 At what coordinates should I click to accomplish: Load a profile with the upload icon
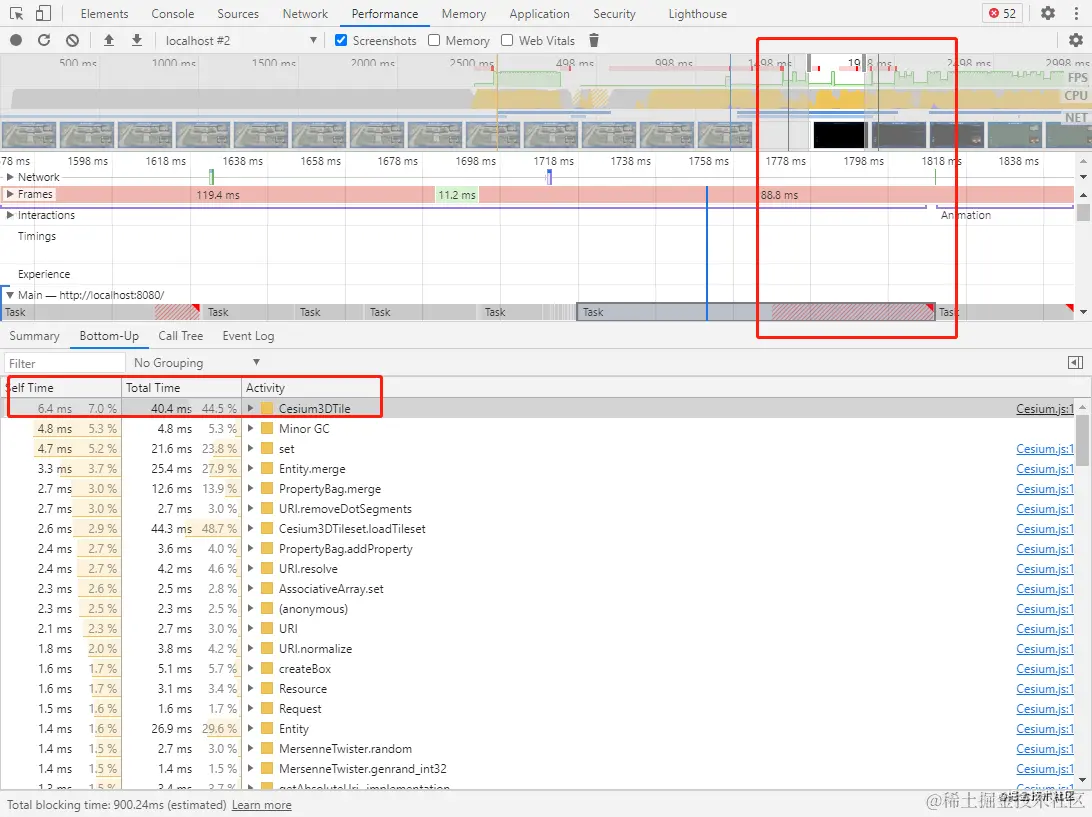point(109,40)
